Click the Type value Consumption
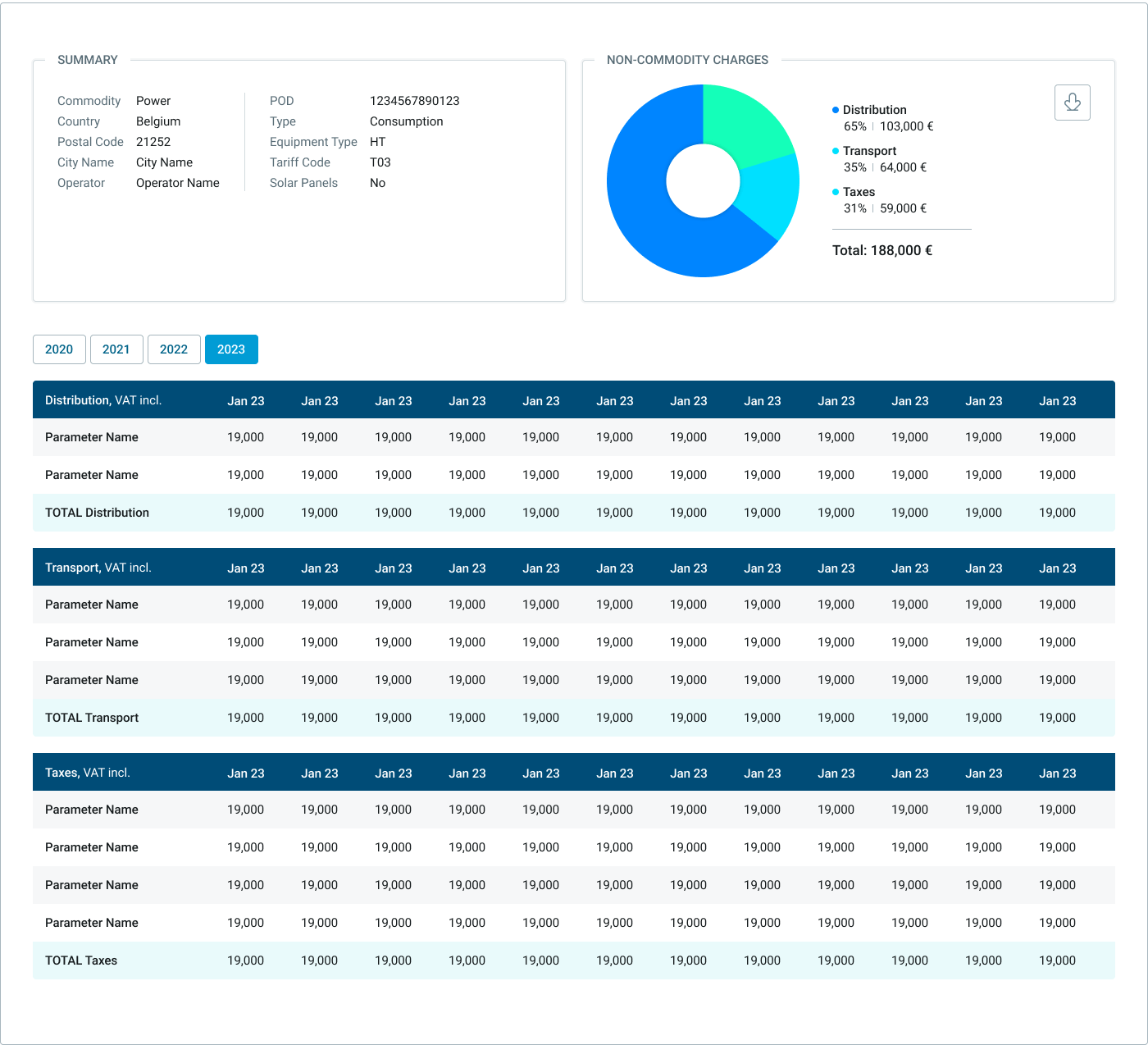Image resolution: width=1148 pixels, height=1045 pixels. click(x=407, y=121)
